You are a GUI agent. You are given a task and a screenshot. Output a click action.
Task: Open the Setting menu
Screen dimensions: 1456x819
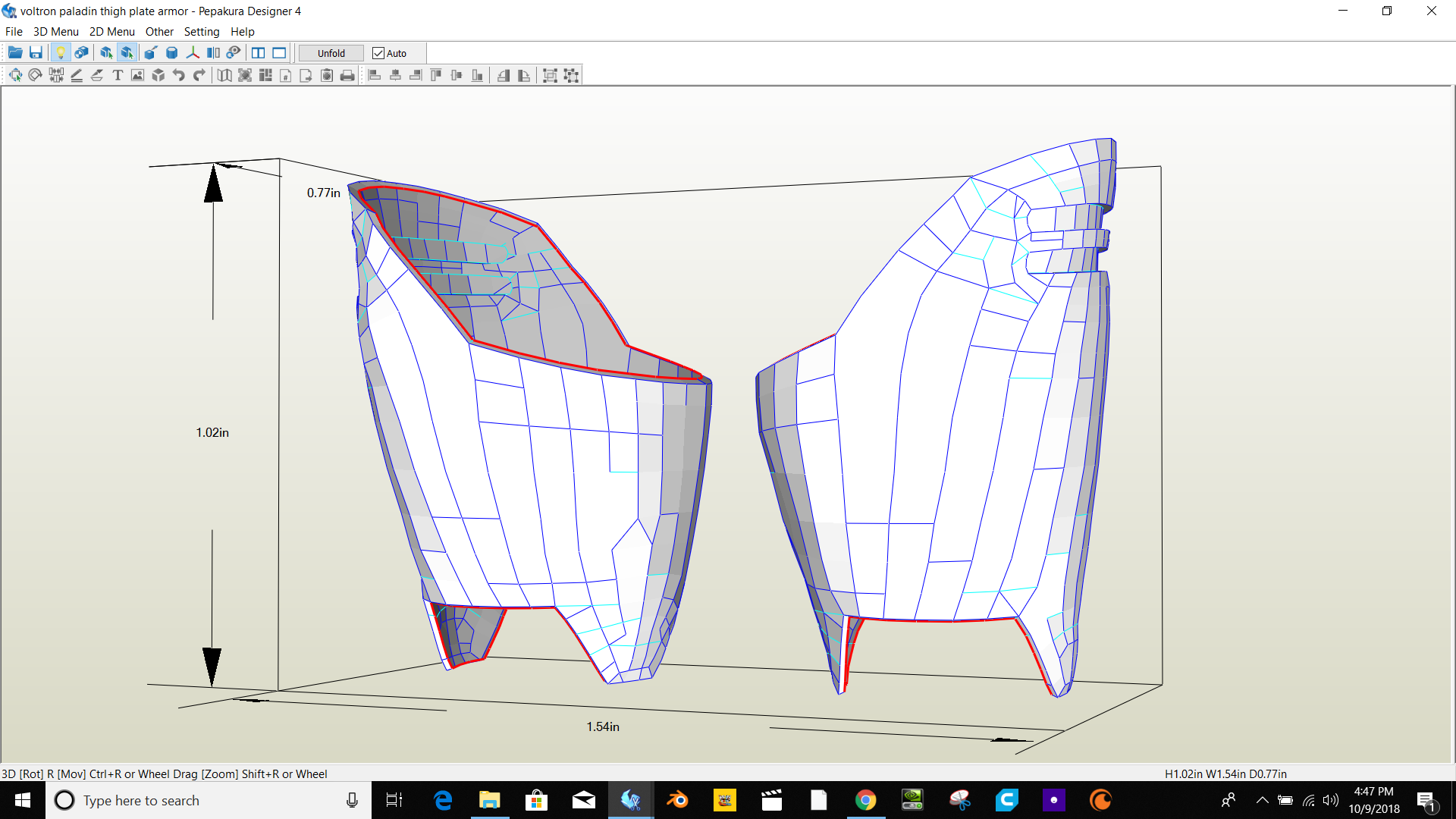(x=201, y=32)
